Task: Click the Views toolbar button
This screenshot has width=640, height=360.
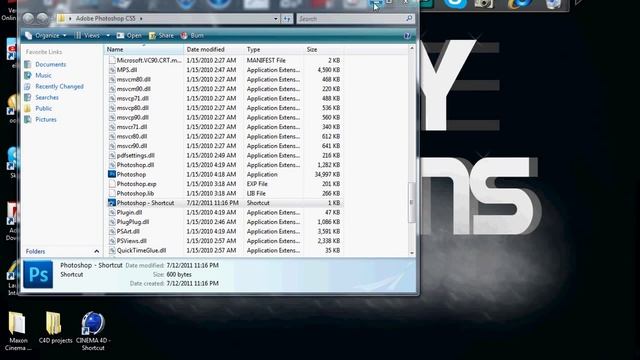Action: click(x=87, y=36)
